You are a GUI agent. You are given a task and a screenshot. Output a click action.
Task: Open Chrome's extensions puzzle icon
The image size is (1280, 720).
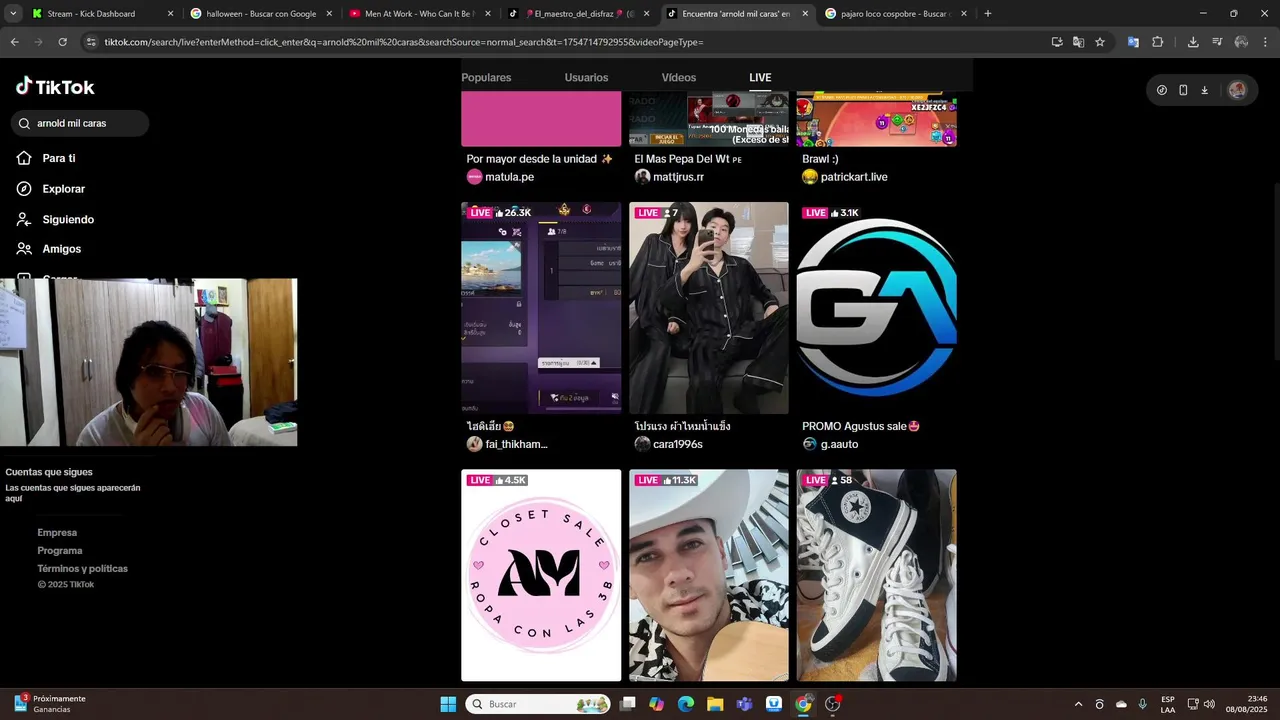click(1158, 42)
